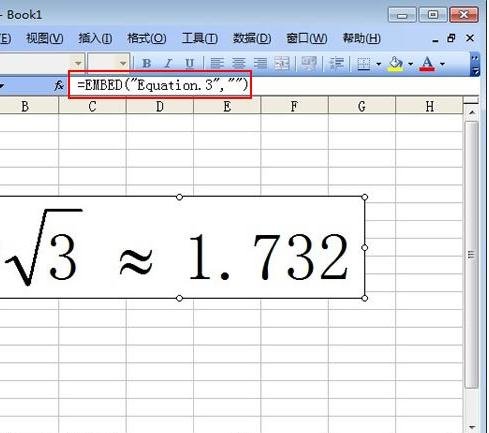Maximize the Excel application window
The image size is (489, 433).
tap(433, 15)
